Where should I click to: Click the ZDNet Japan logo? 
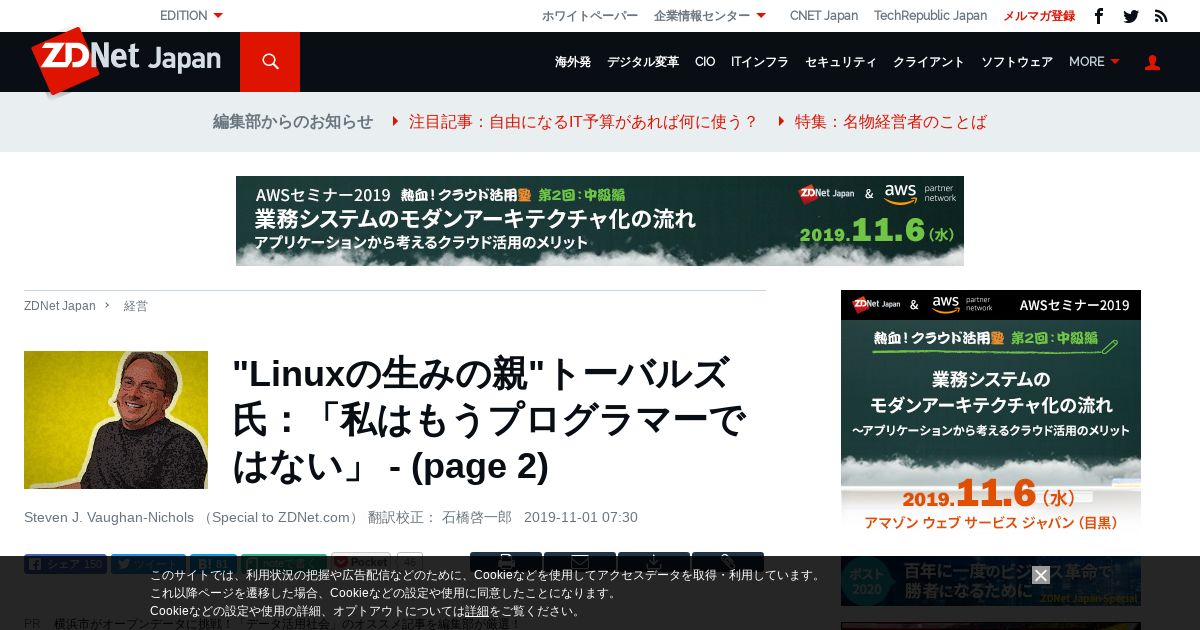pos(126,60)
